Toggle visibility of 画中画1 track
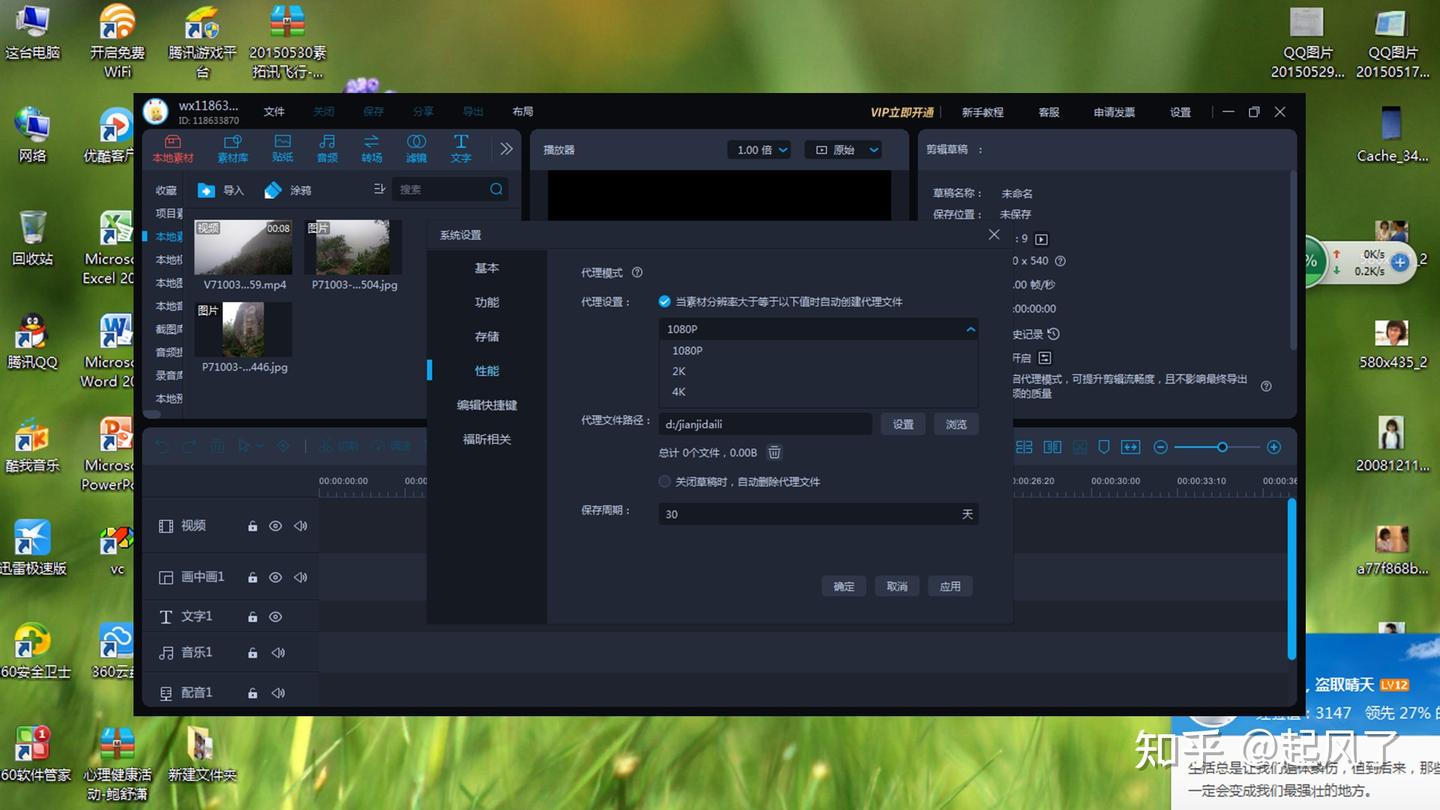The height and width of the screenshot is (810, 1440). [275, 577]
